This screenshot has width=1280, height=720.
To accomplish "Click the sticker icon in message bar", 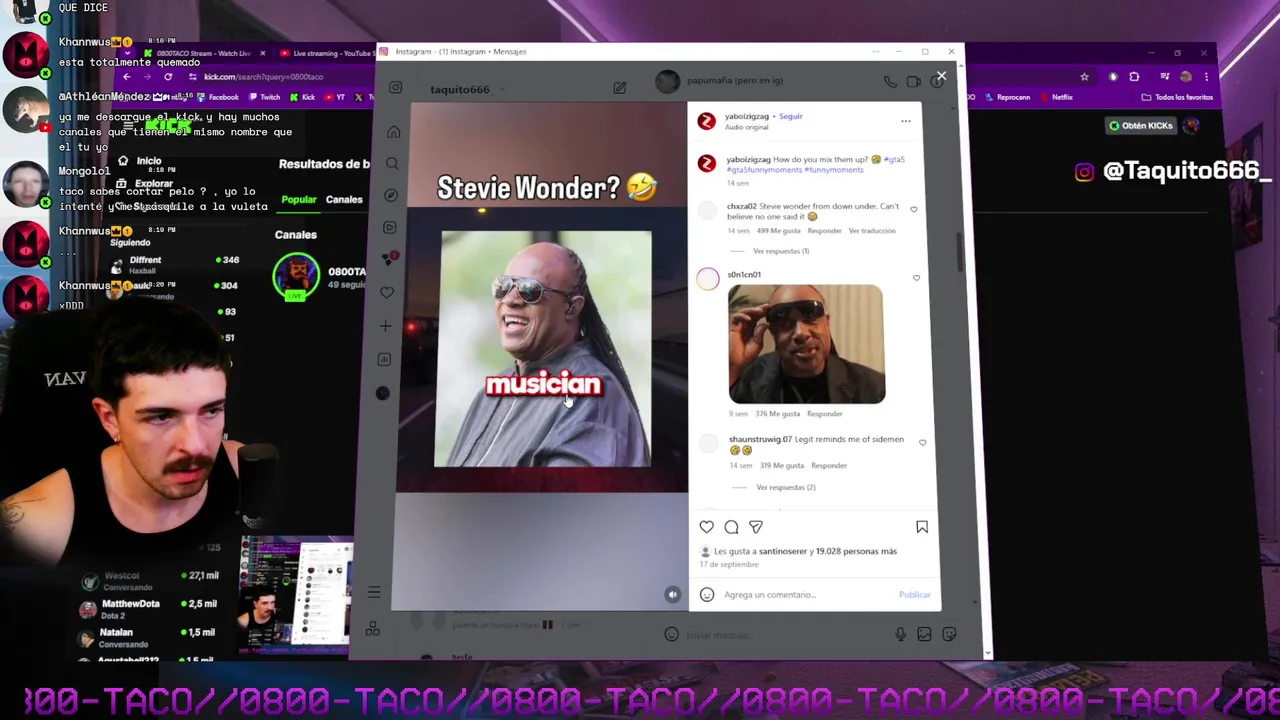I will pyautogui.click(x=949, y=634).
